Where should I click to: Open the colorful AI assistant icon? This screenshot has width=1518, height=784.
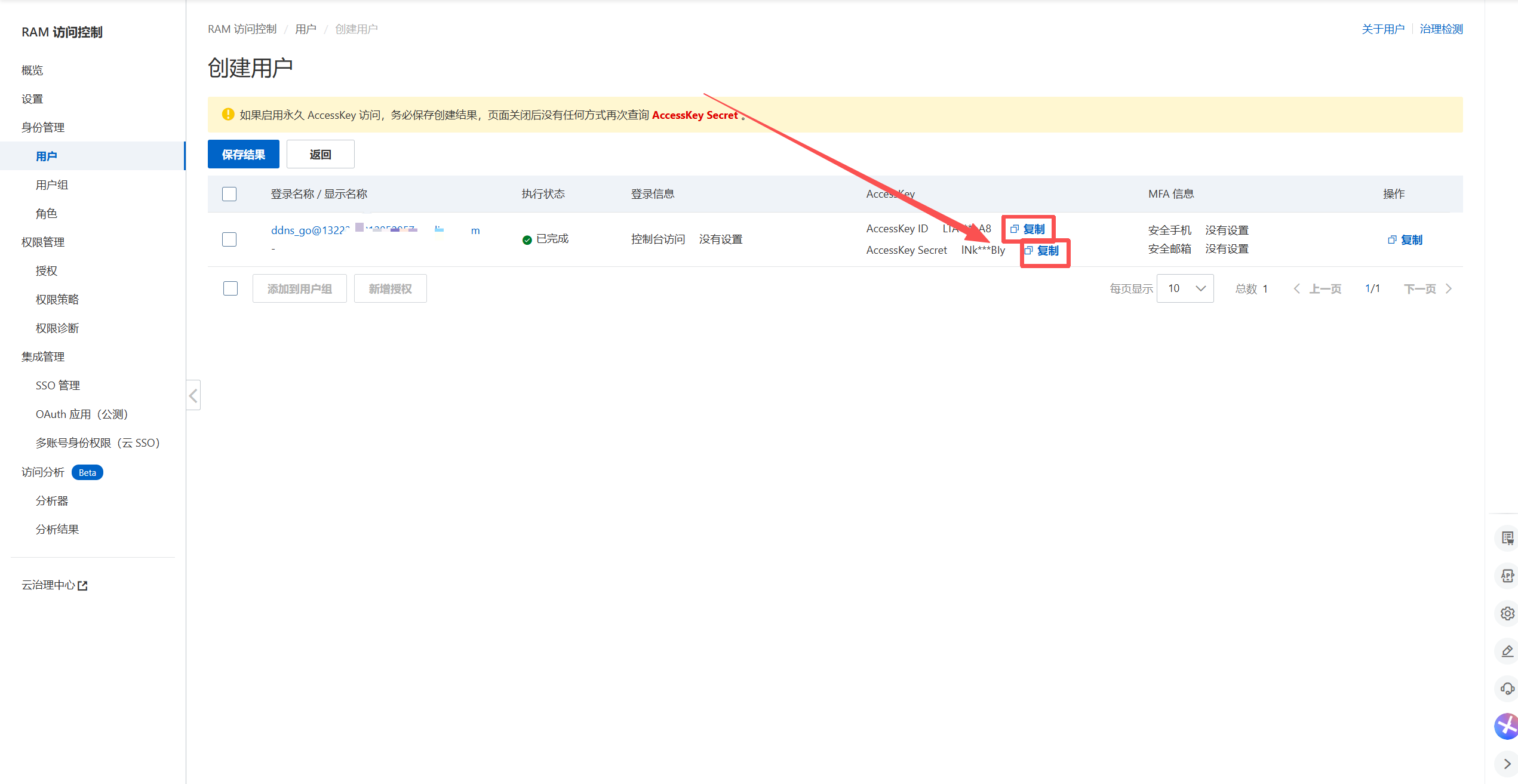point(1506,727)
